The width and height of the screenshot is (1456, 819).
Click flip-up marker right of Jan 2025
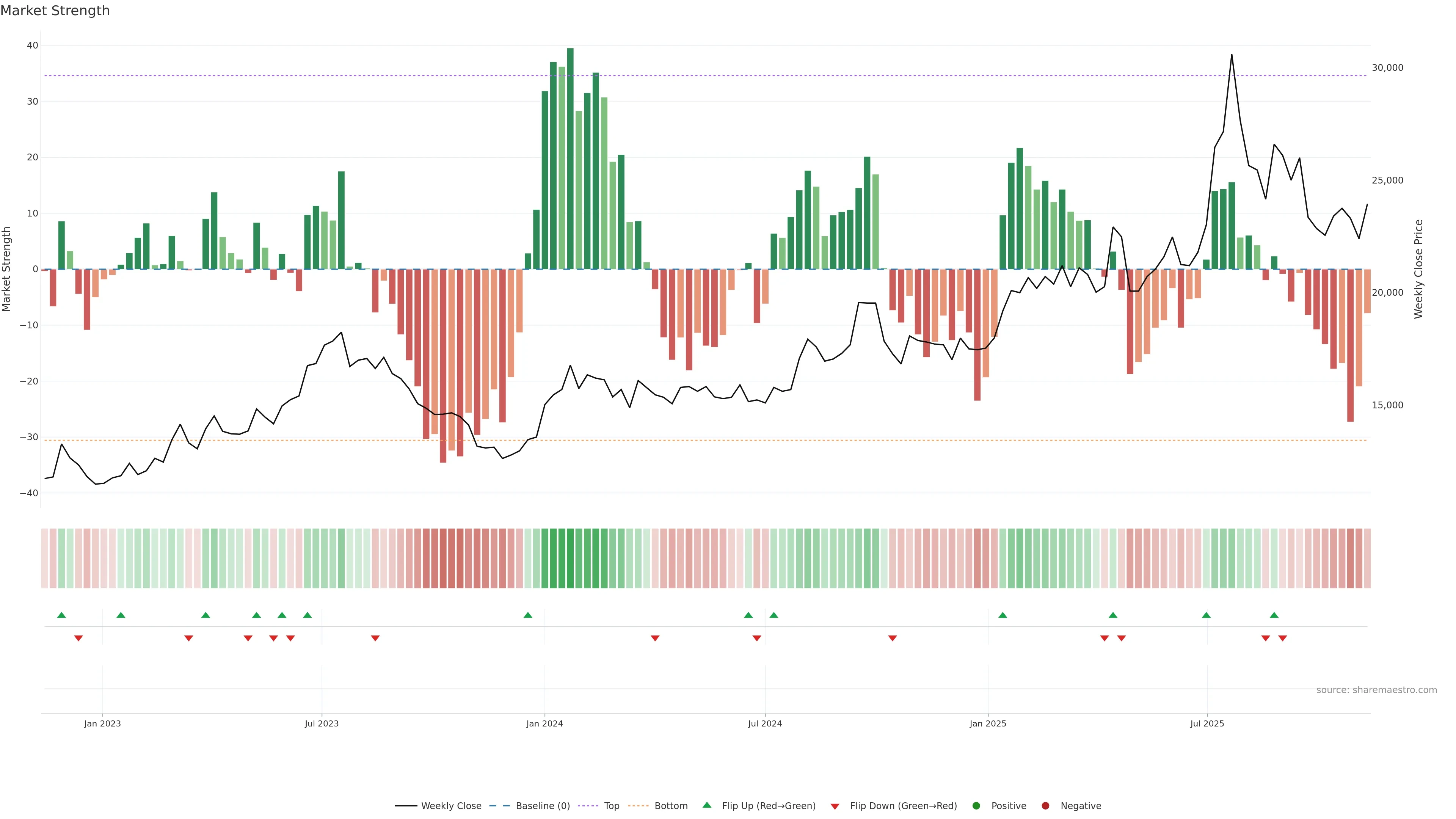point(1003,615)
